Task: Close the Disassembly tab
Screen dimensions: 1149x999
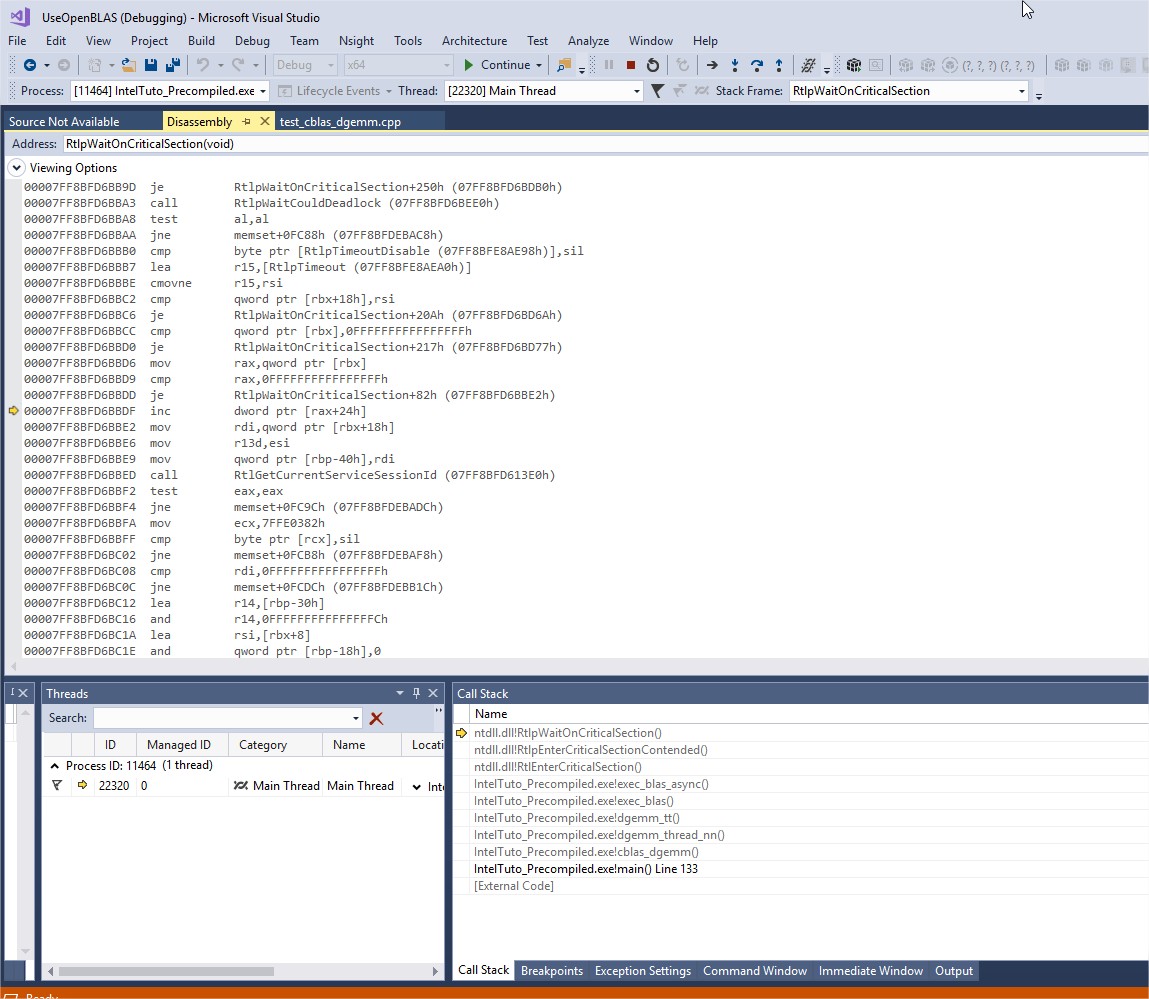Action: (265, 122)
